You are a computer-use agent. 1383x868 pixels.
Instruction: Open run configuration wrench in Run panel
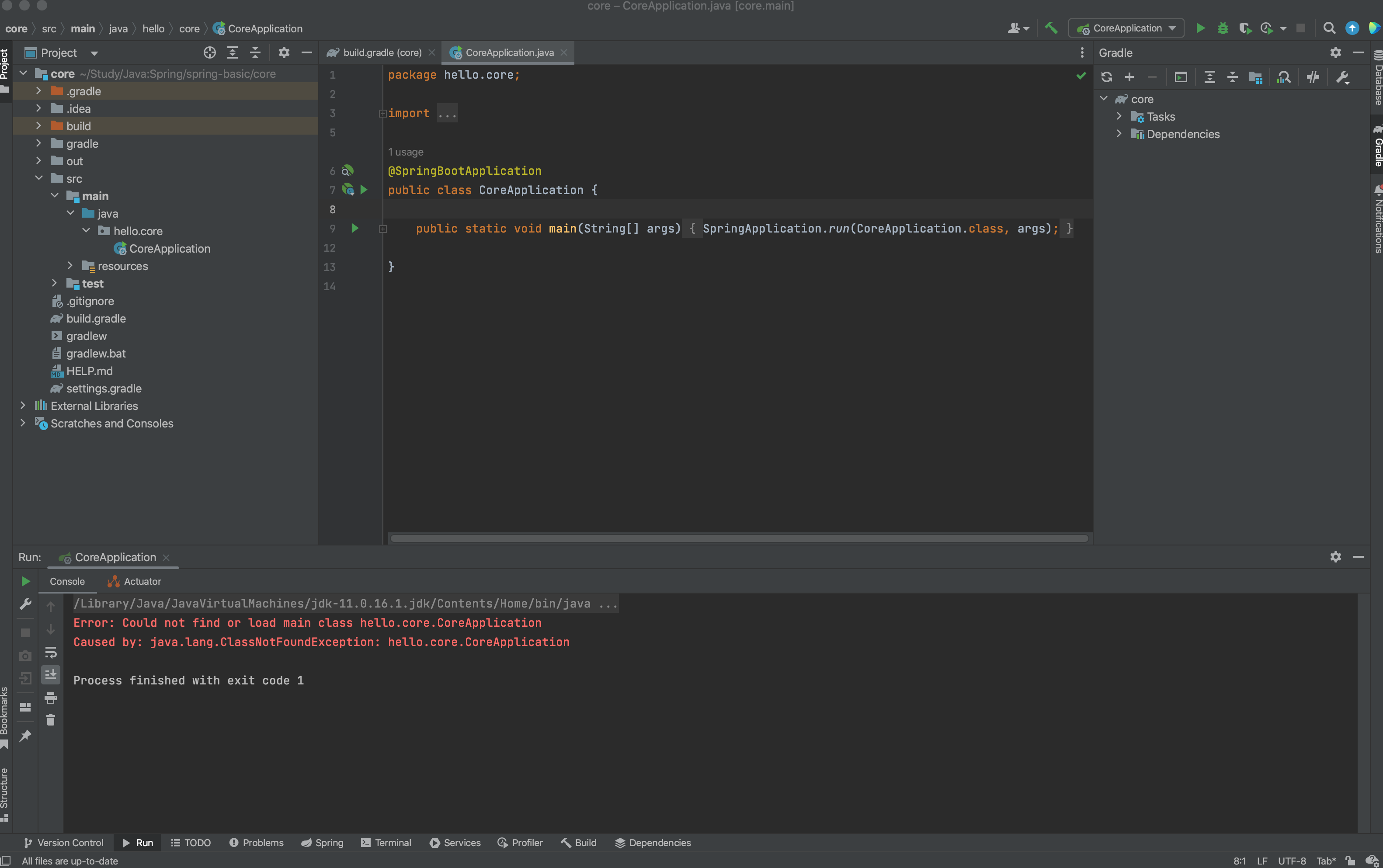click(25, 604)
